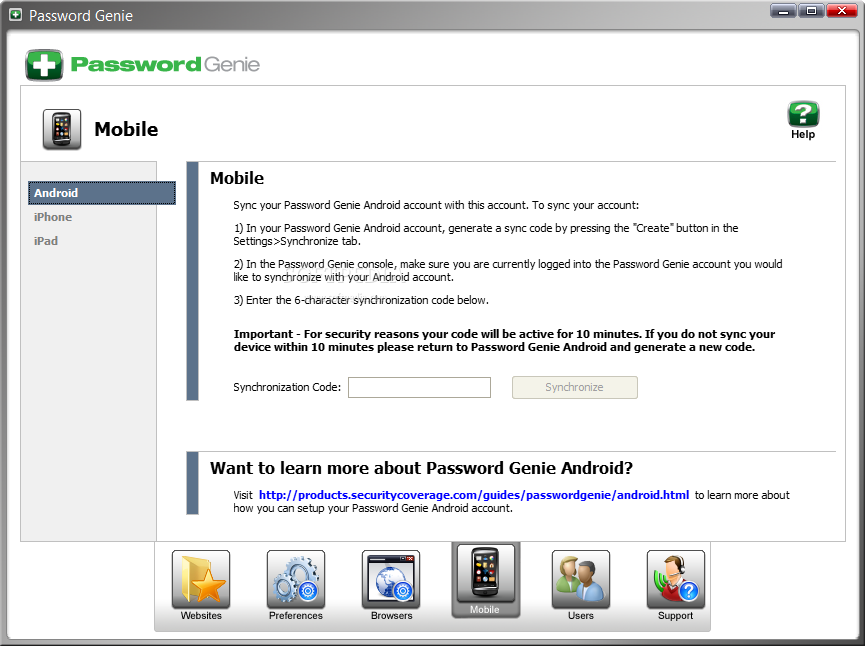
Task: Open the Support agent icon
Action: [x=676, y=579]
